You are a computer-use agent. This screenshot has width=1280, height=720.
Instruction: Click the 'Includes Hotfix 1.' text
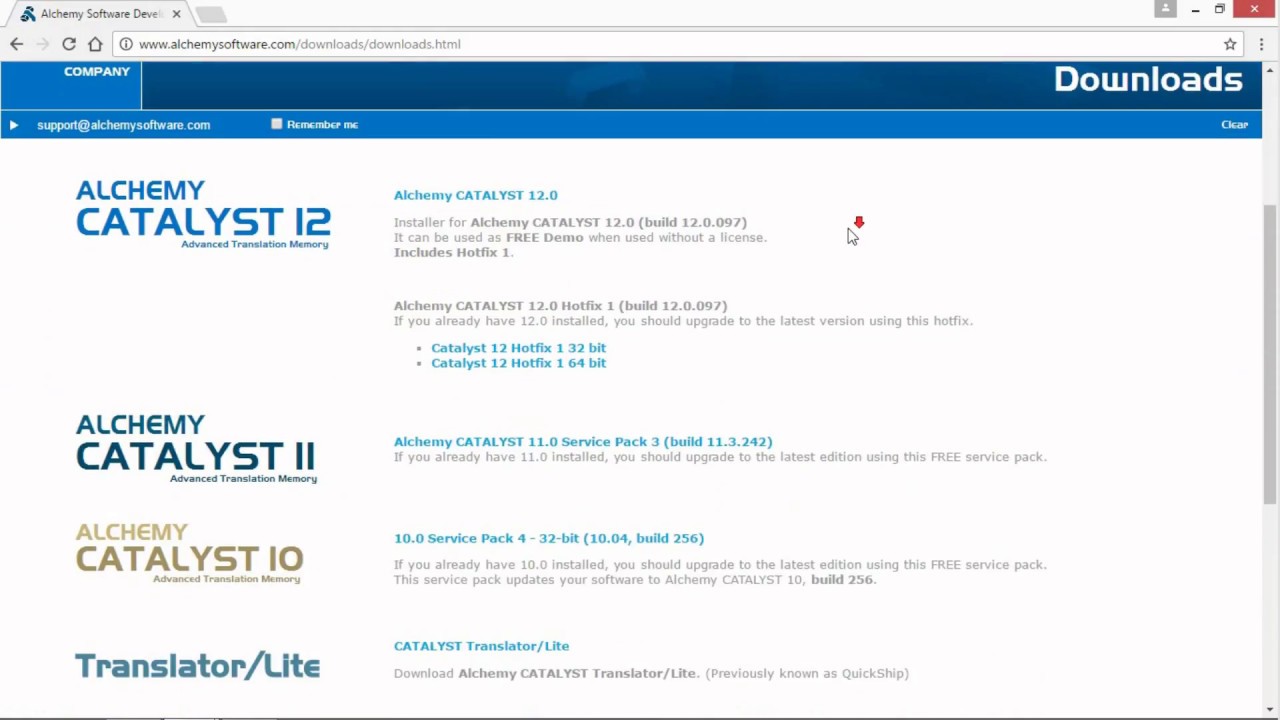tap(453, 252)
